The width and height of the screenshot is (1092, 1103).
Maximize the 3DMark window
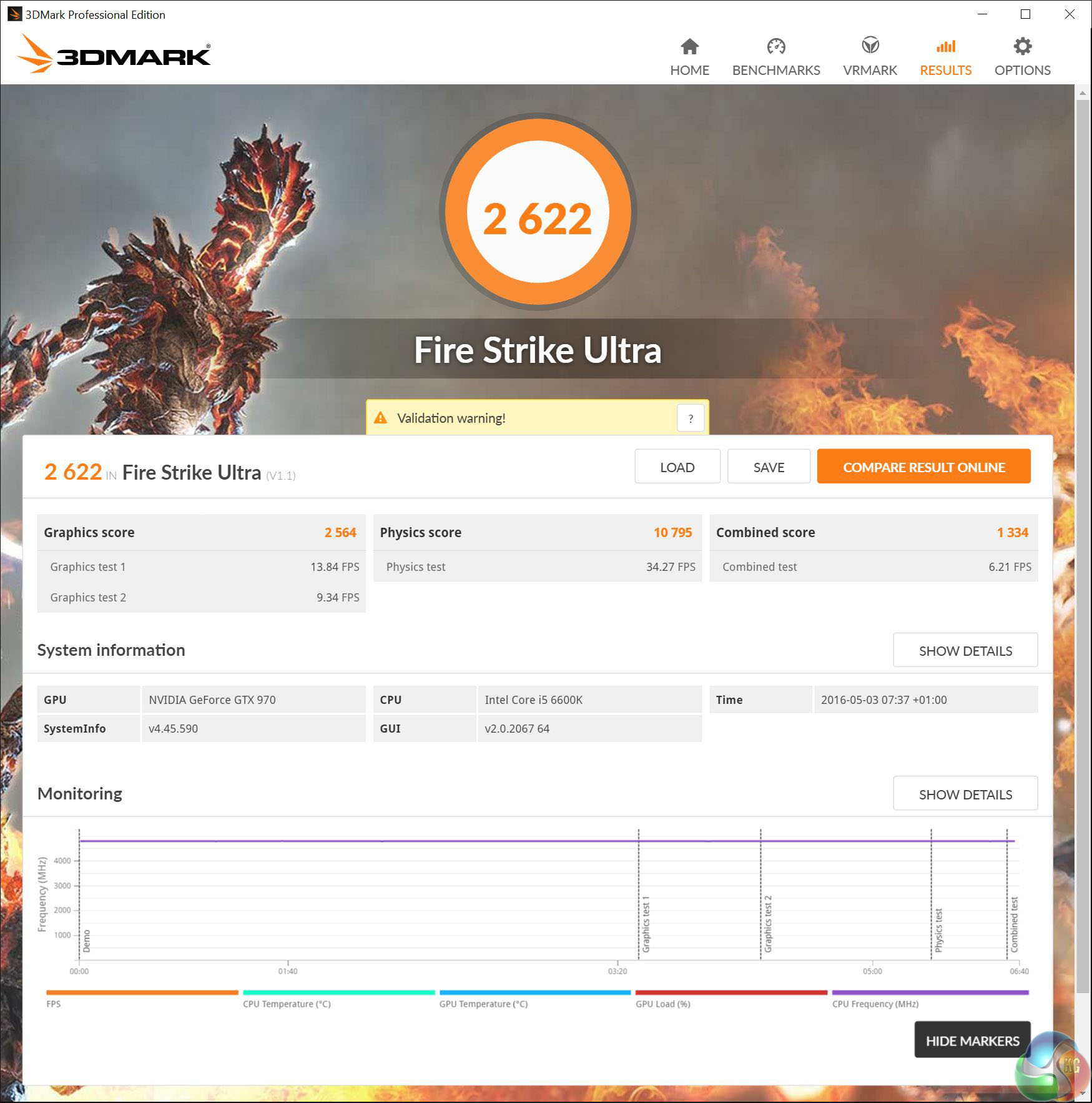tap(1025, 14)
